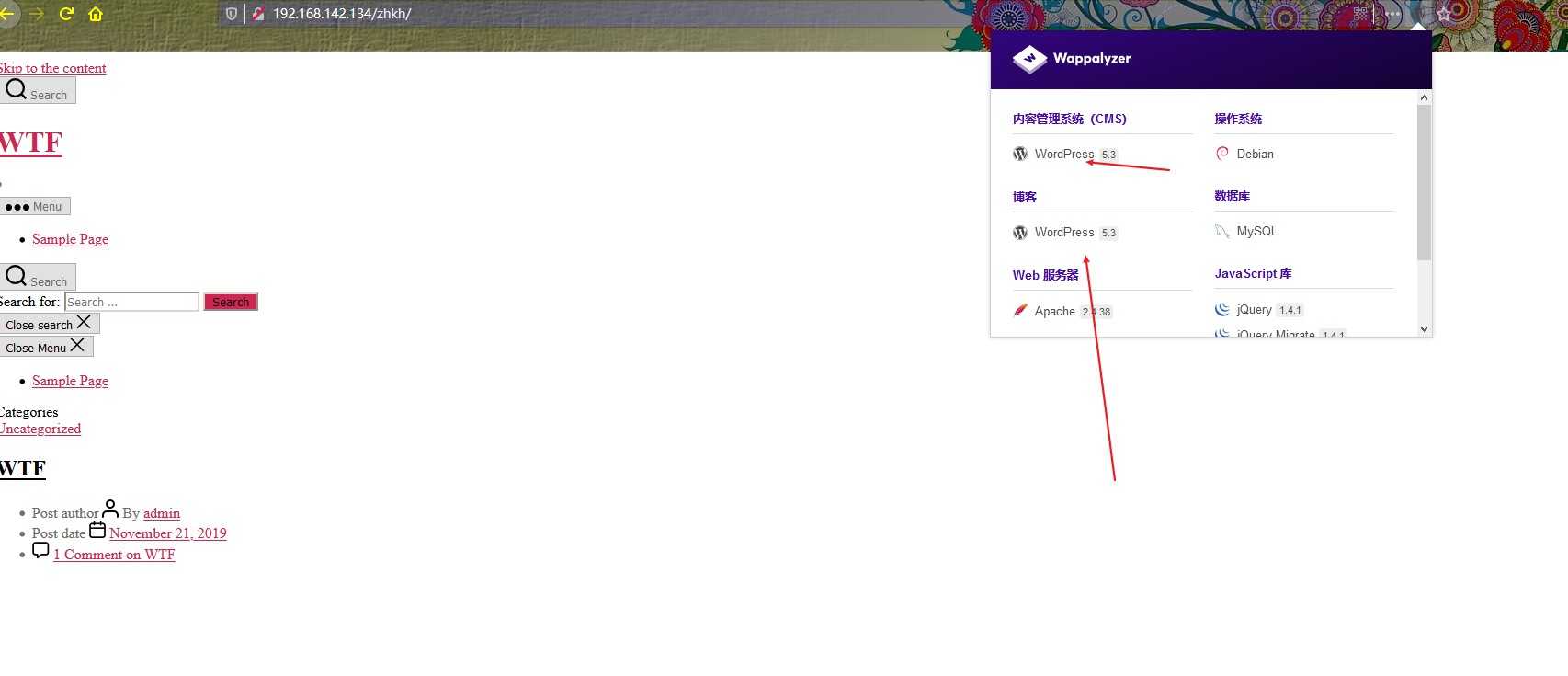This screenshot has height=676, width=1568.
Task: Click the Apache feather icon
Action: (x=1020, y=311)
